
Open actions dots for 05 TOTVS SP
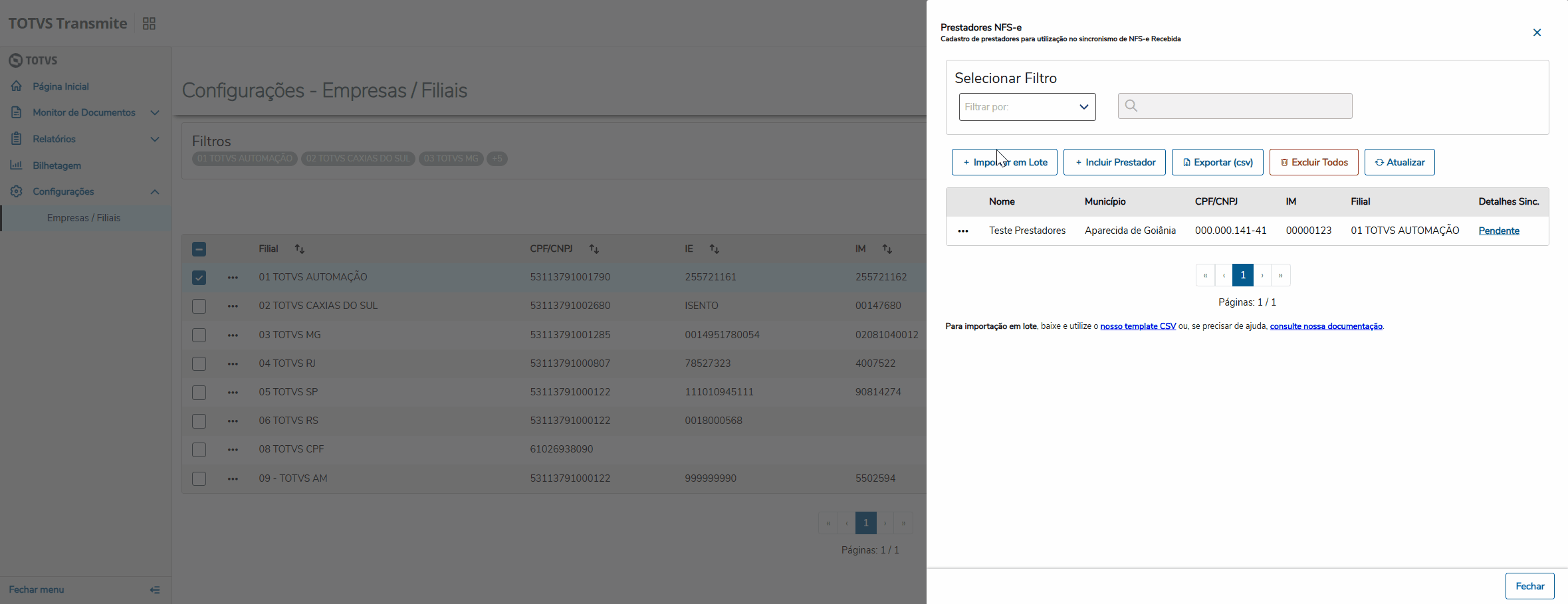pos(233,393)
